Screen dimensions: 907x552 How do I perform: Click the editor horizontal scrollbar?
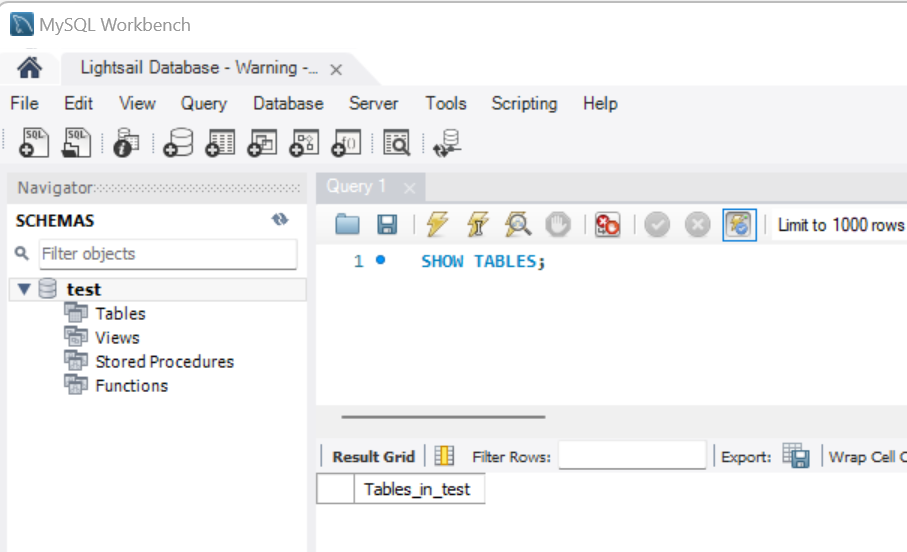coord(443,417)
